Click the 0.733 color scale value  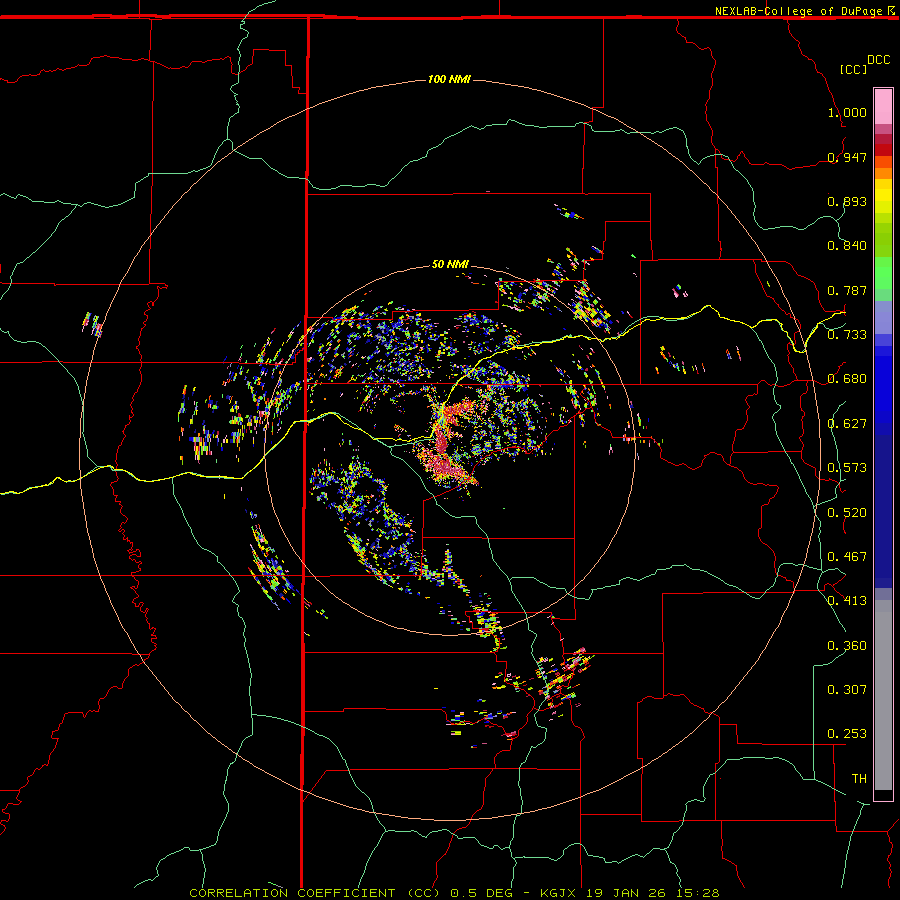(847, 335)
